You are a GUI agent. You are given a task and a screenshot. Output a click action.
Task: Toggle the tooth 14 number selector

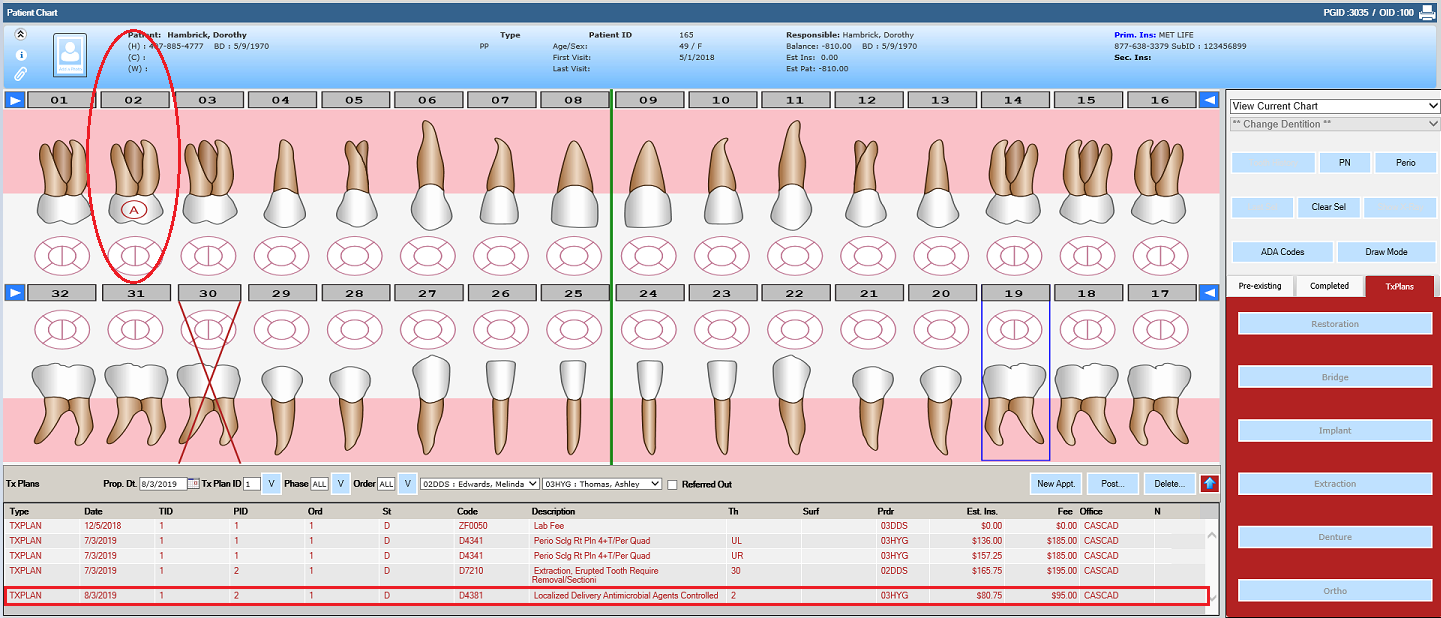click(1014, 100)
